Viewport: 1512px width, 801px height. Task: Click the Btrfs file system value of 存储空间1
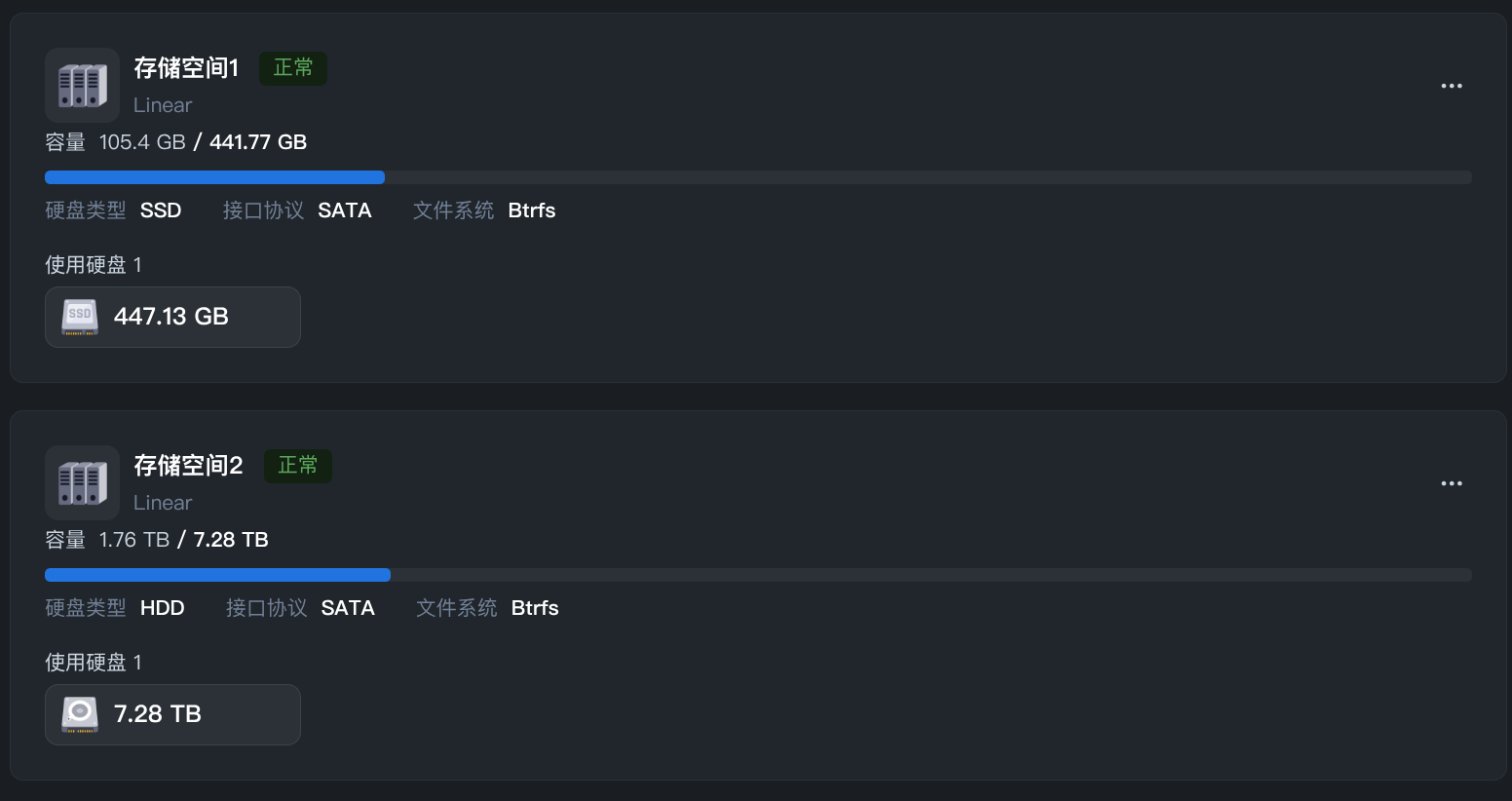532,210
